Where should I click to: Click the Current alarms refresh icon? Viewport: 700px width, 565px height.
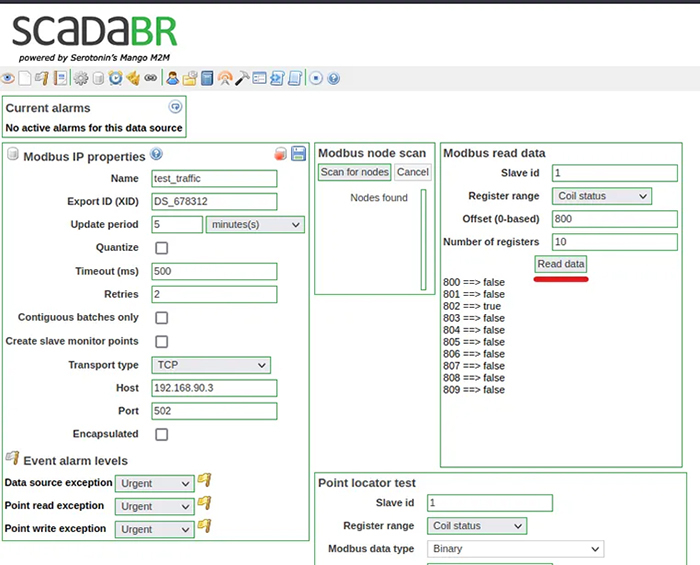point(175,106)
